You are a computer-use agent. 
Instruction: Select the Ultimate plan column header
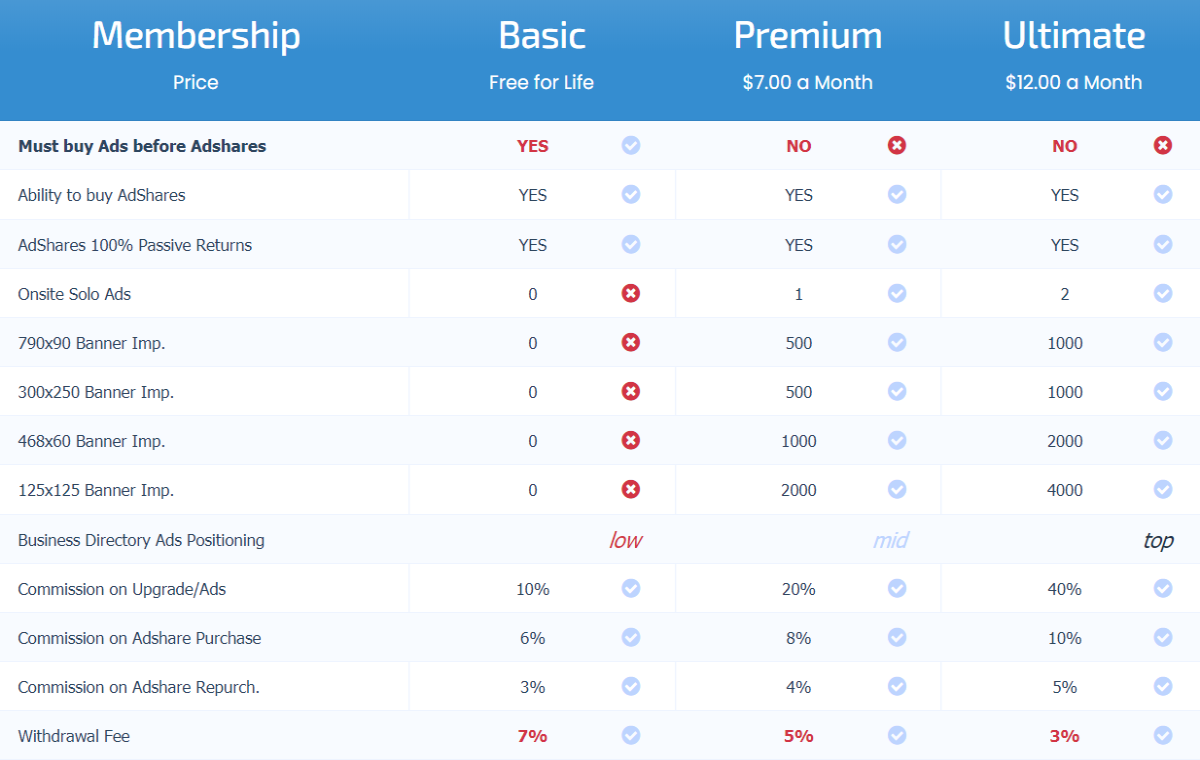pyautogui.click(x=1074, y=36)
